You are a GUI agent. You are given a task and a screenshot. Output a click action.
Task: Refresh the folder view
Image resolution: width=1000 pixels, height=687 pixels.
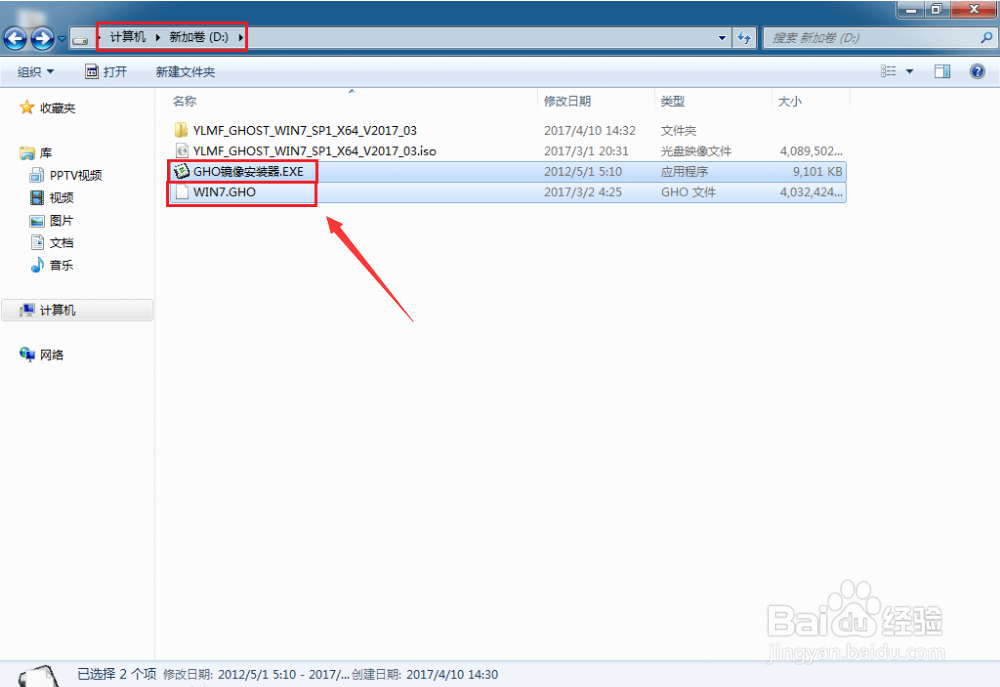point(744,38)
